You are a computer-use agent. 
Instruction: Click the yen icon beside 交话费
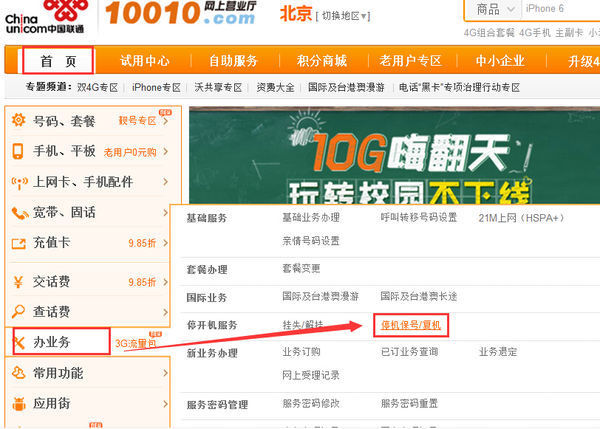tap(18, 282)
